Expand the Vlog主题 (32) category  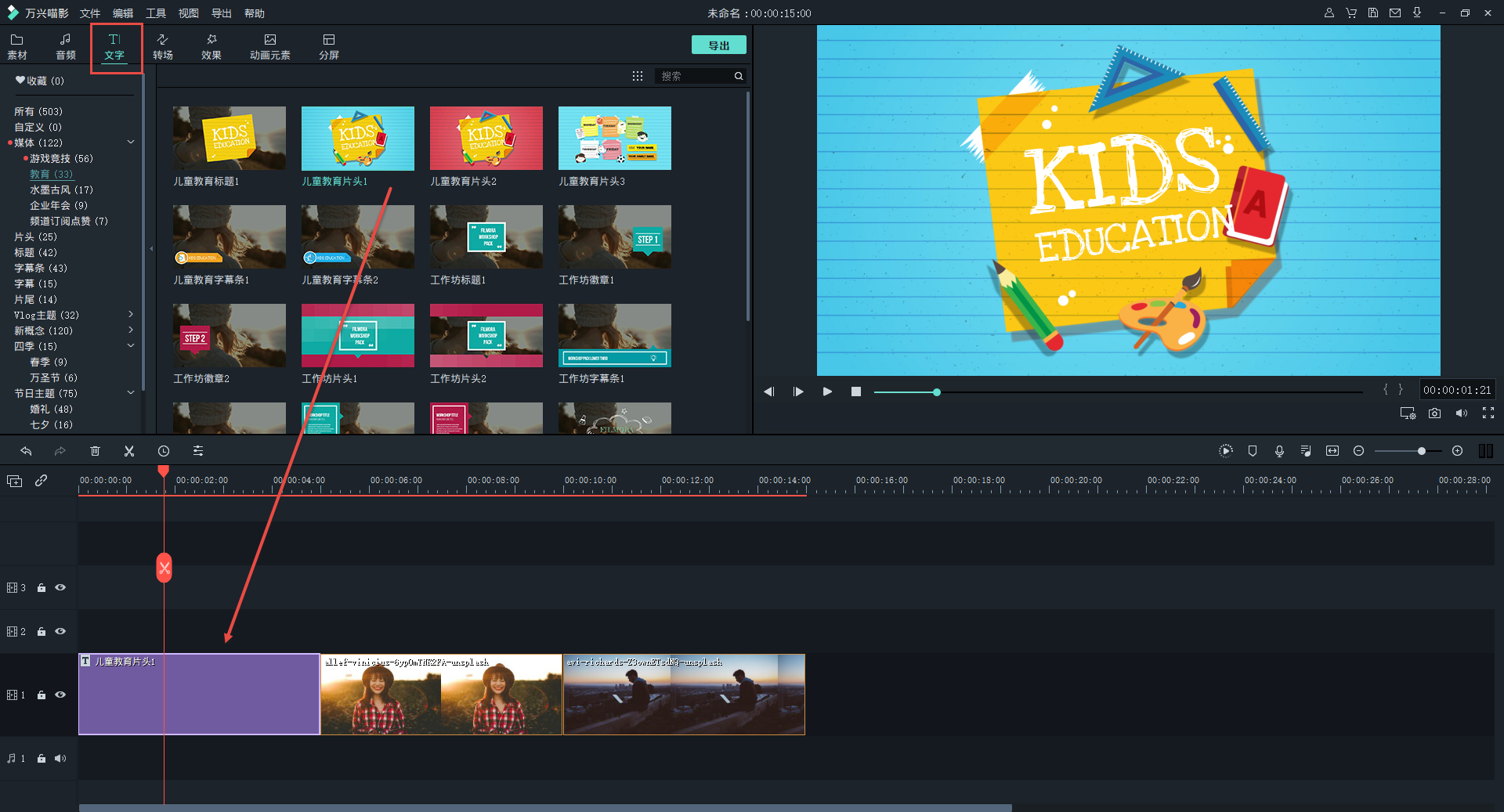pos(131,315)
